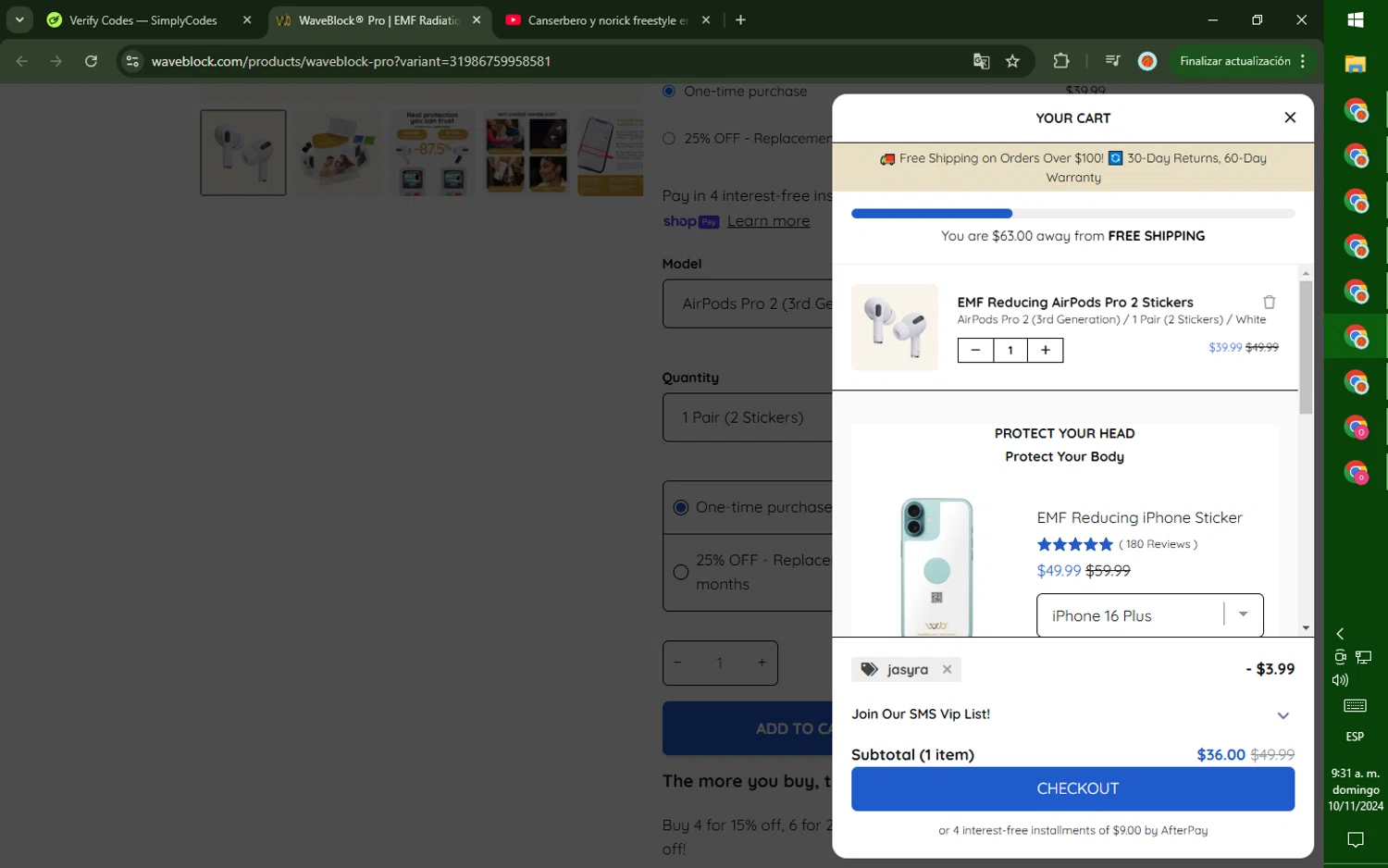Screen dimensions: 1388x868
Task: Click the free shipping progress bar
Action: 1072,214
